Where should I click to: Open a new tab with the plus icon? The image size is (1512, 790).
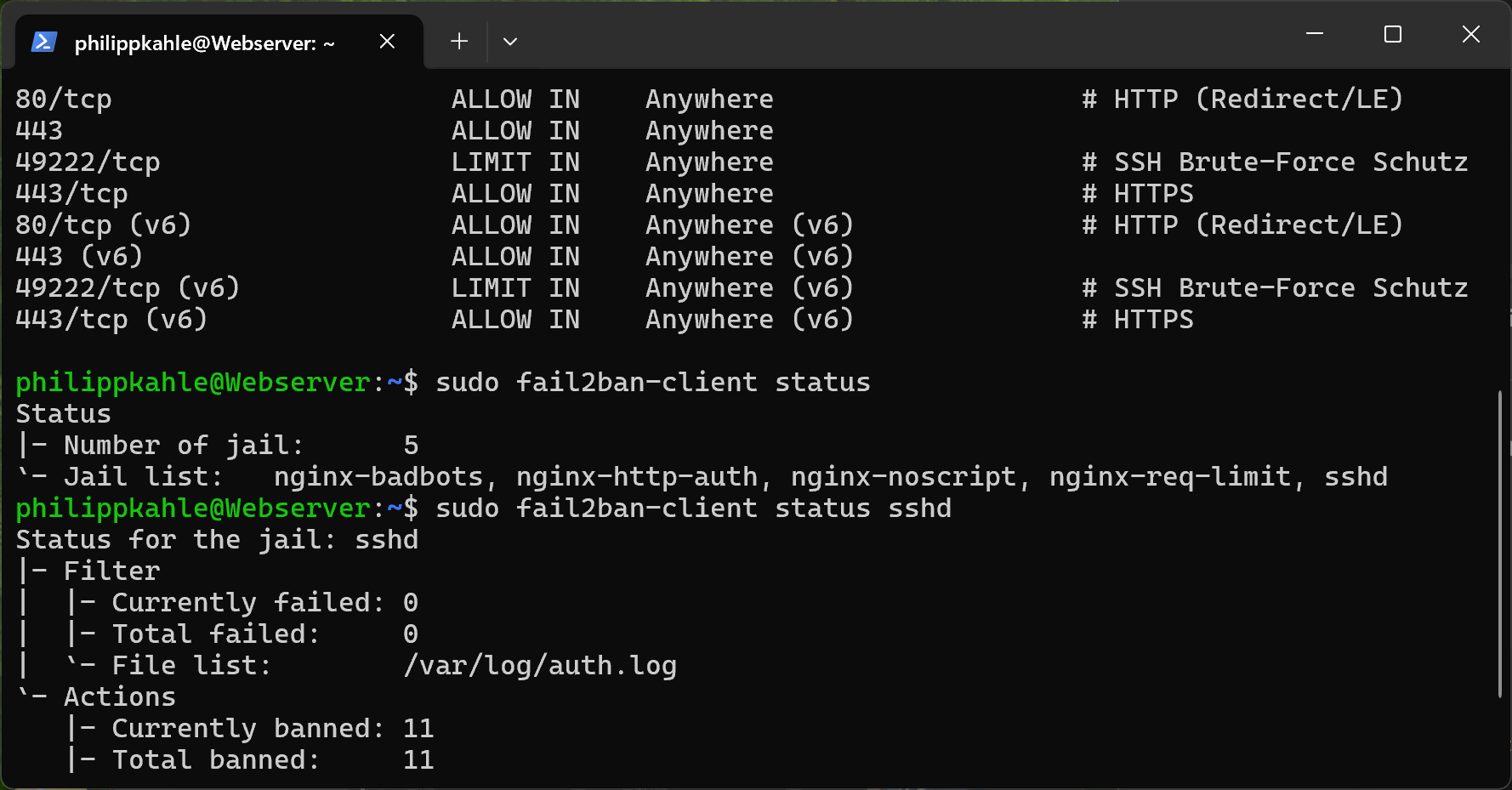459,41
